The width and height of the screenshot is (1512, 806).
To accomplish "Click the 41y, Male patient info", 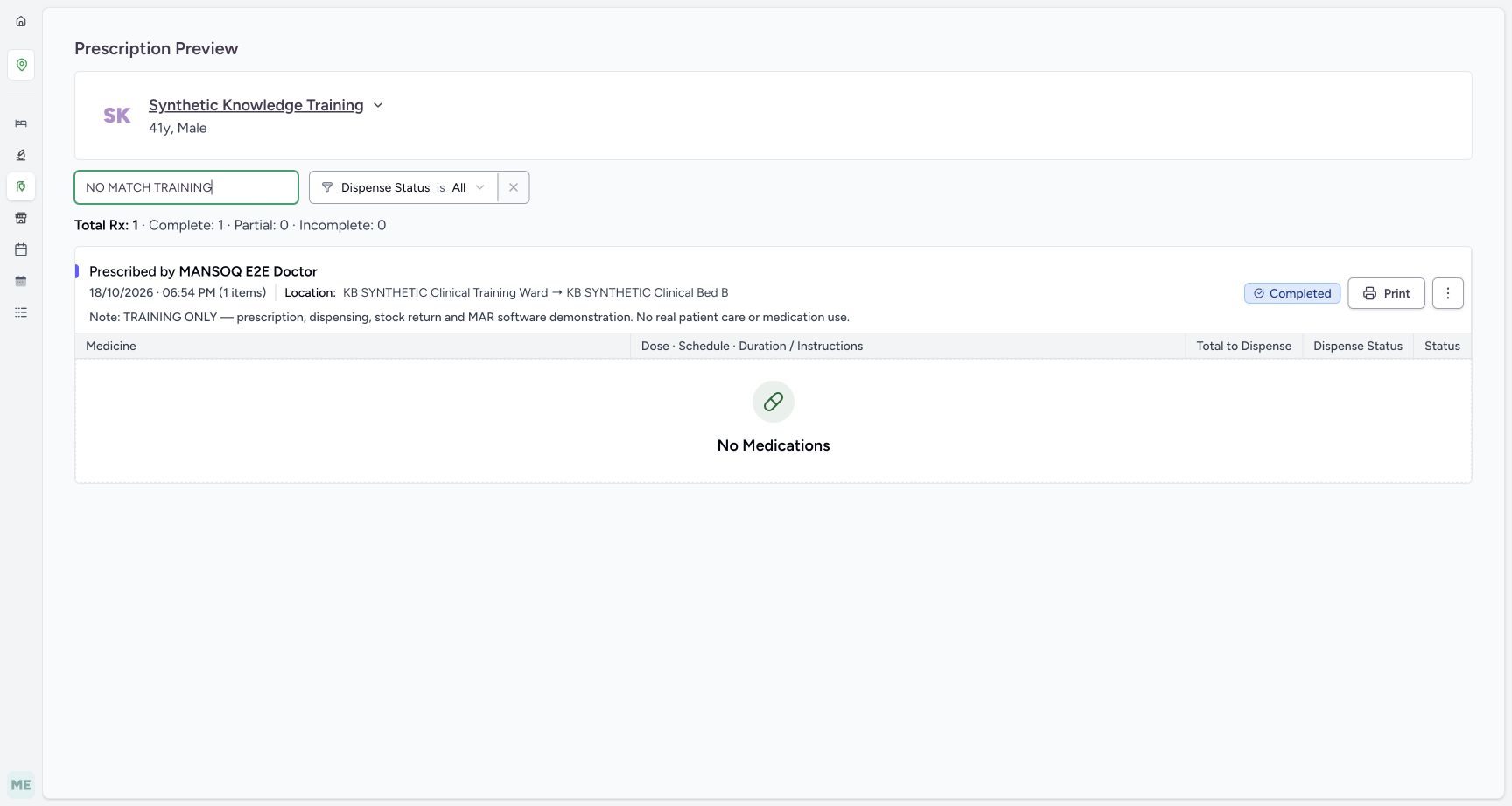I will pos(178,128).
